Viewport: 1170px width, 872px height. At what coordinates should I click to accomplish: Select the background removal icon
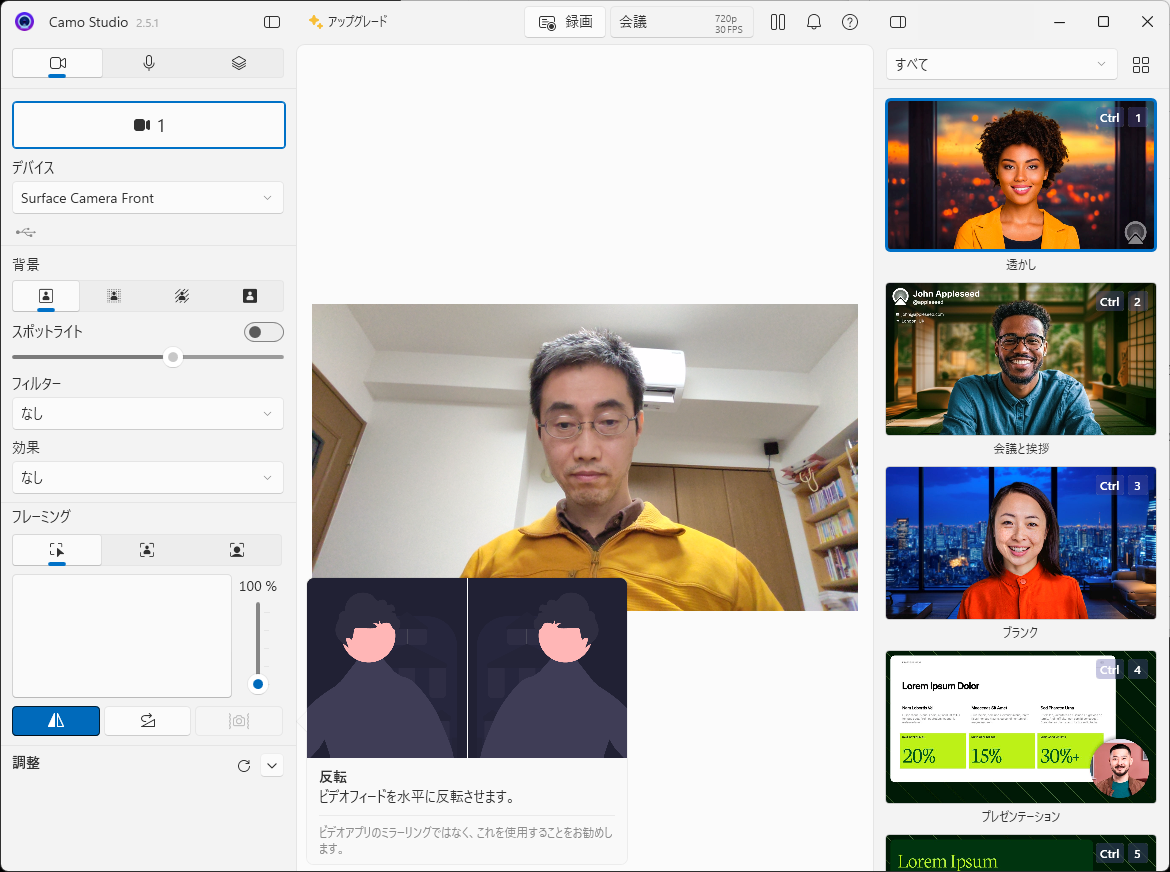click(181, 296)
